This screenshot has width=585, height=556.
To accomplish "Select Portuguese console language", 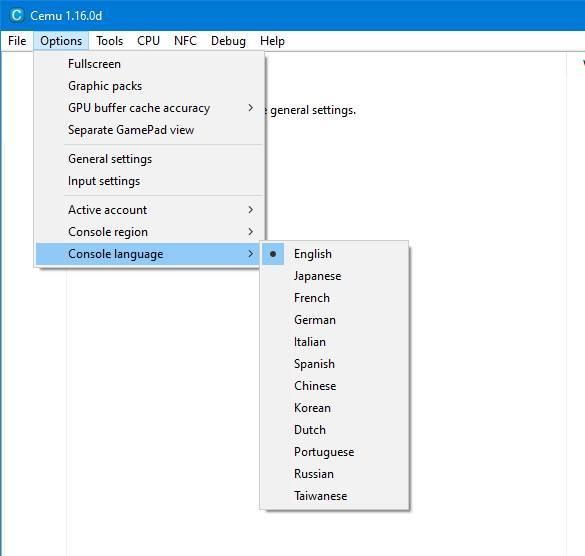I will tap(335, 452).
